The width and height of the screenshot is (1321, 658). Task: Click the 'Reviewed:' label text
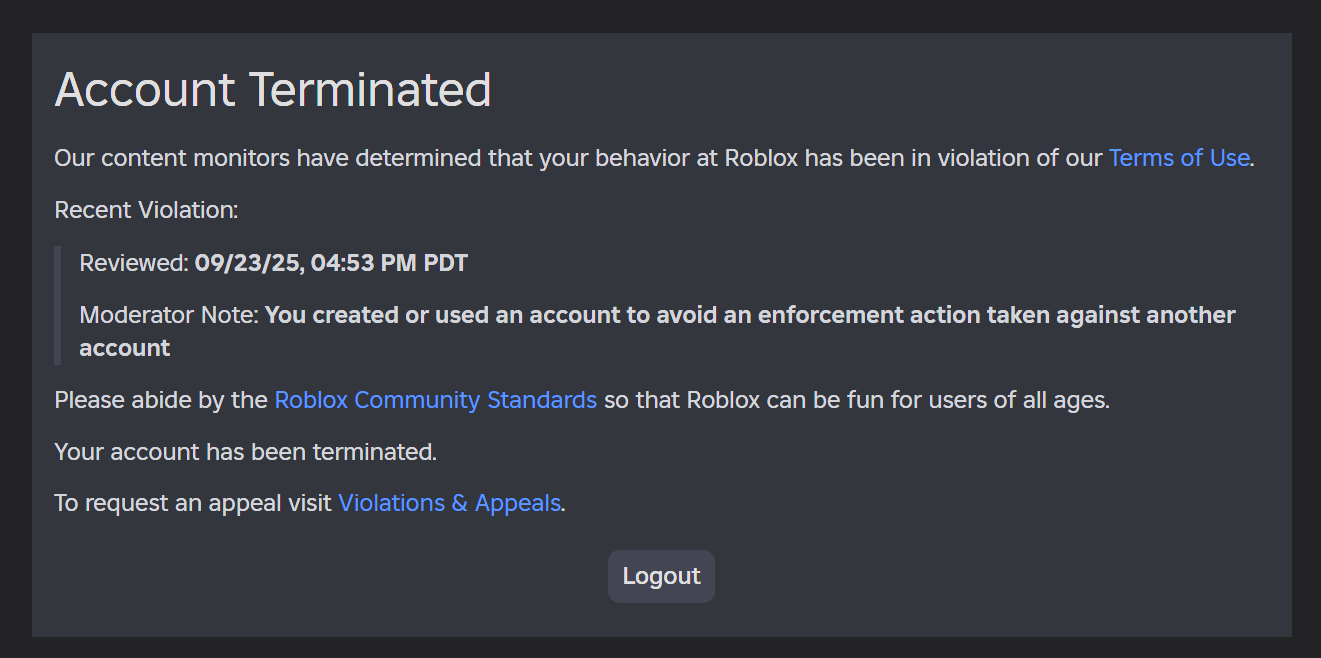(x=133, y=263)
